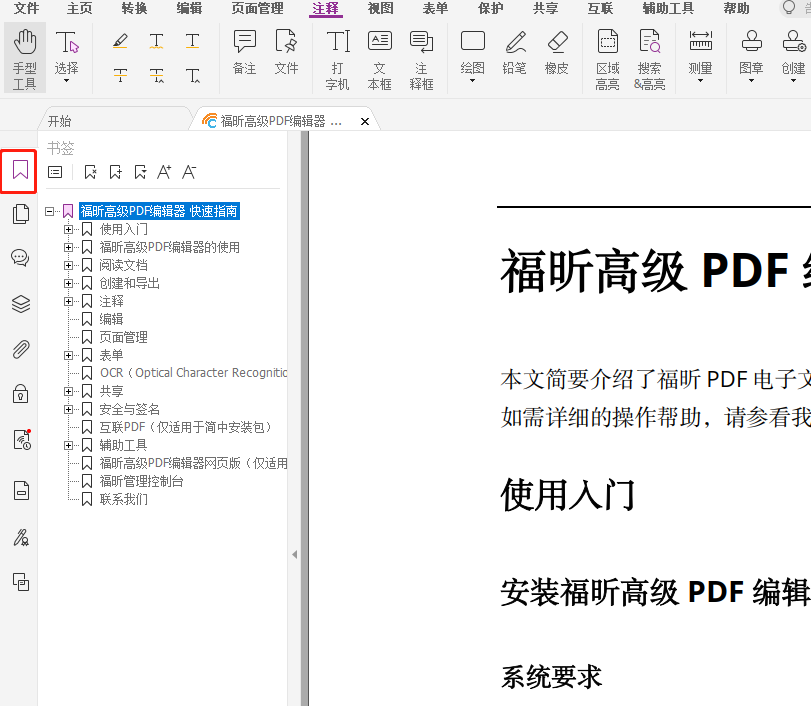Toggle the 书签 bookmarks panel closed

18,171
